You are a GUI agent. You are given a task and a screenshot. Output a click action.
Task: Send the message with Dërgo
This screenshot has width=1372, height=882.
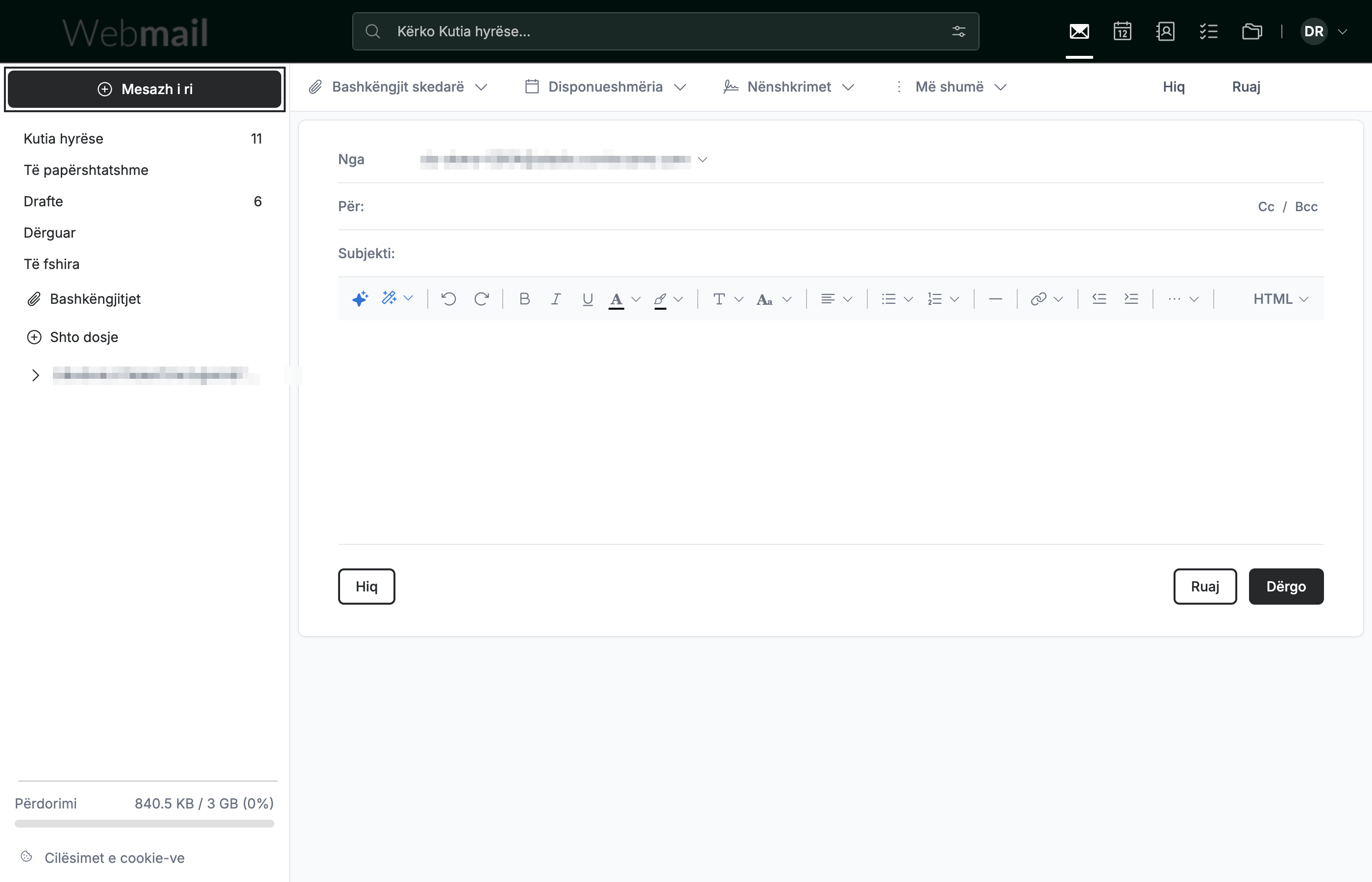[1286, 586]
